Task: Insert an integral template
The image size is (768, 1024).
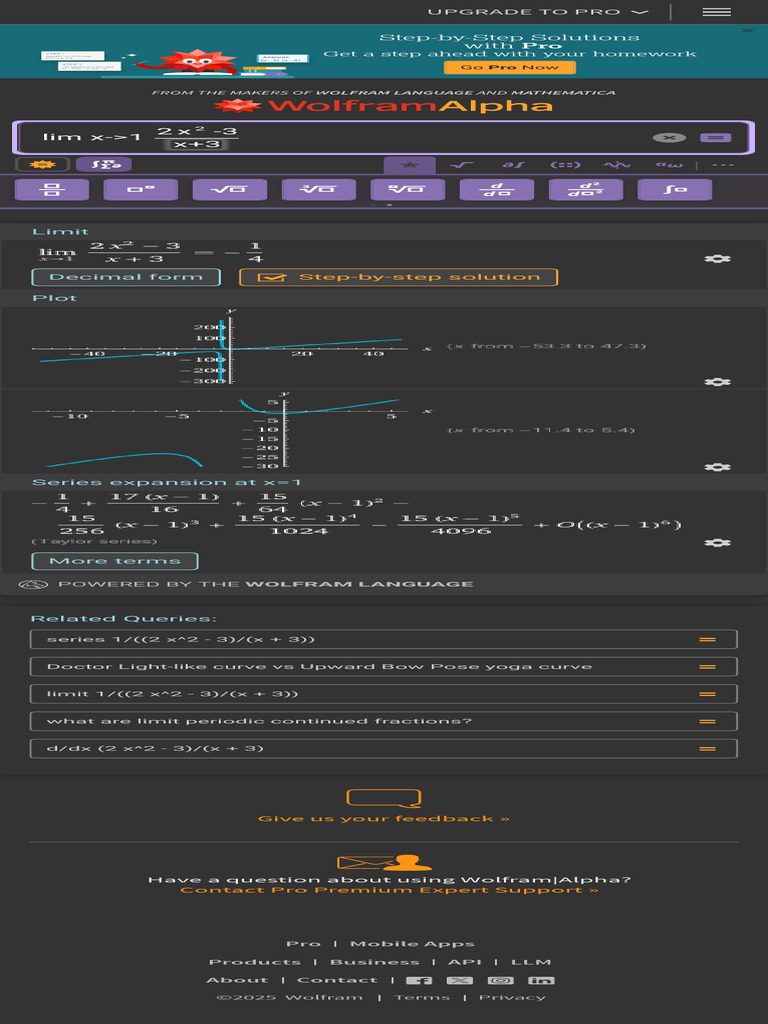Action: [675, 189]
